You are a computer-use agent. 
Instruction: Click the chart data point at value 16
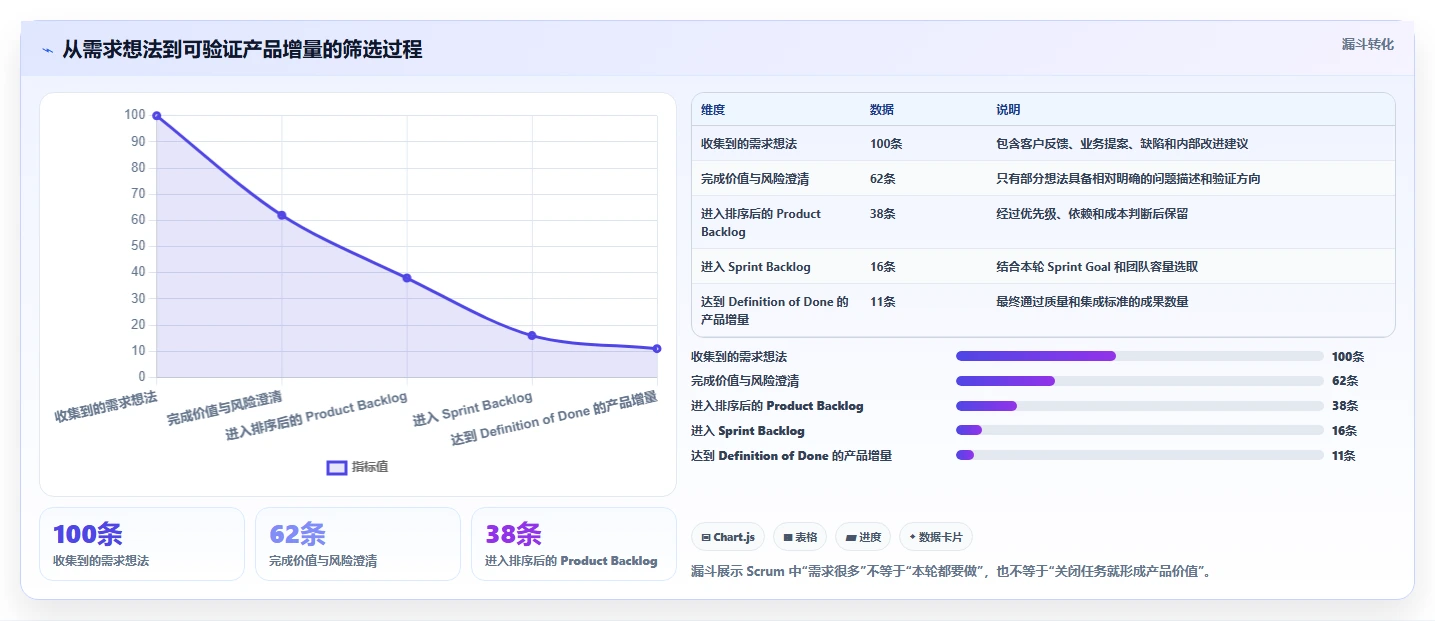pos(532,336)
